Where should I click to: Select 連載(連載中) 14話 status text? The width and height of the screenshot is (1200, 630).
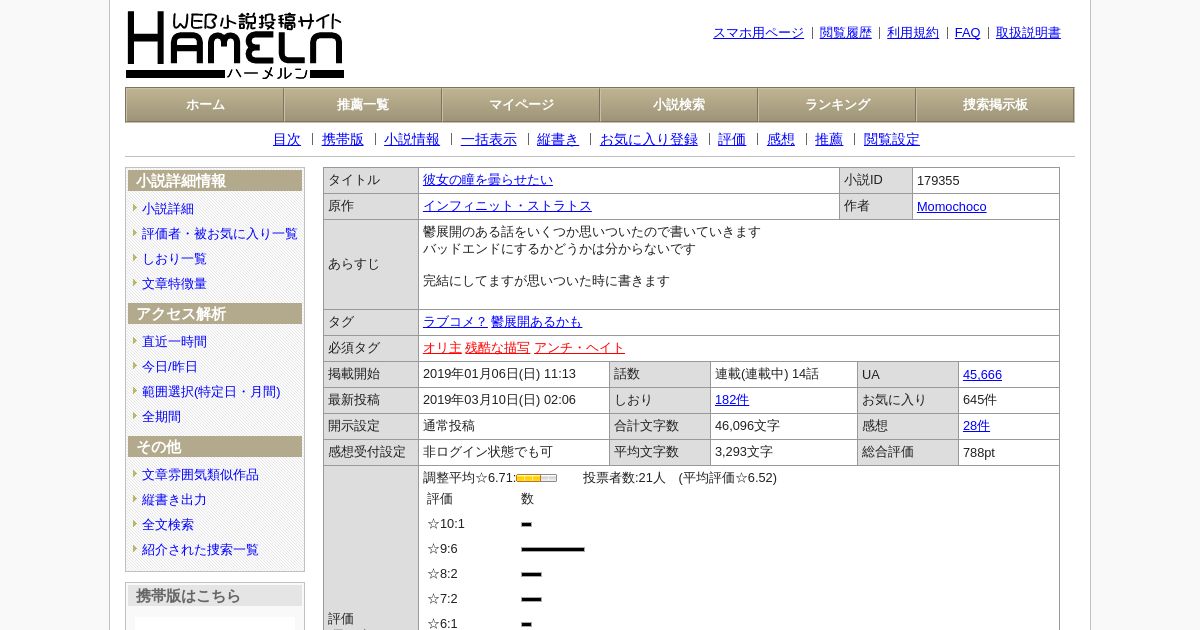(767, 374)
